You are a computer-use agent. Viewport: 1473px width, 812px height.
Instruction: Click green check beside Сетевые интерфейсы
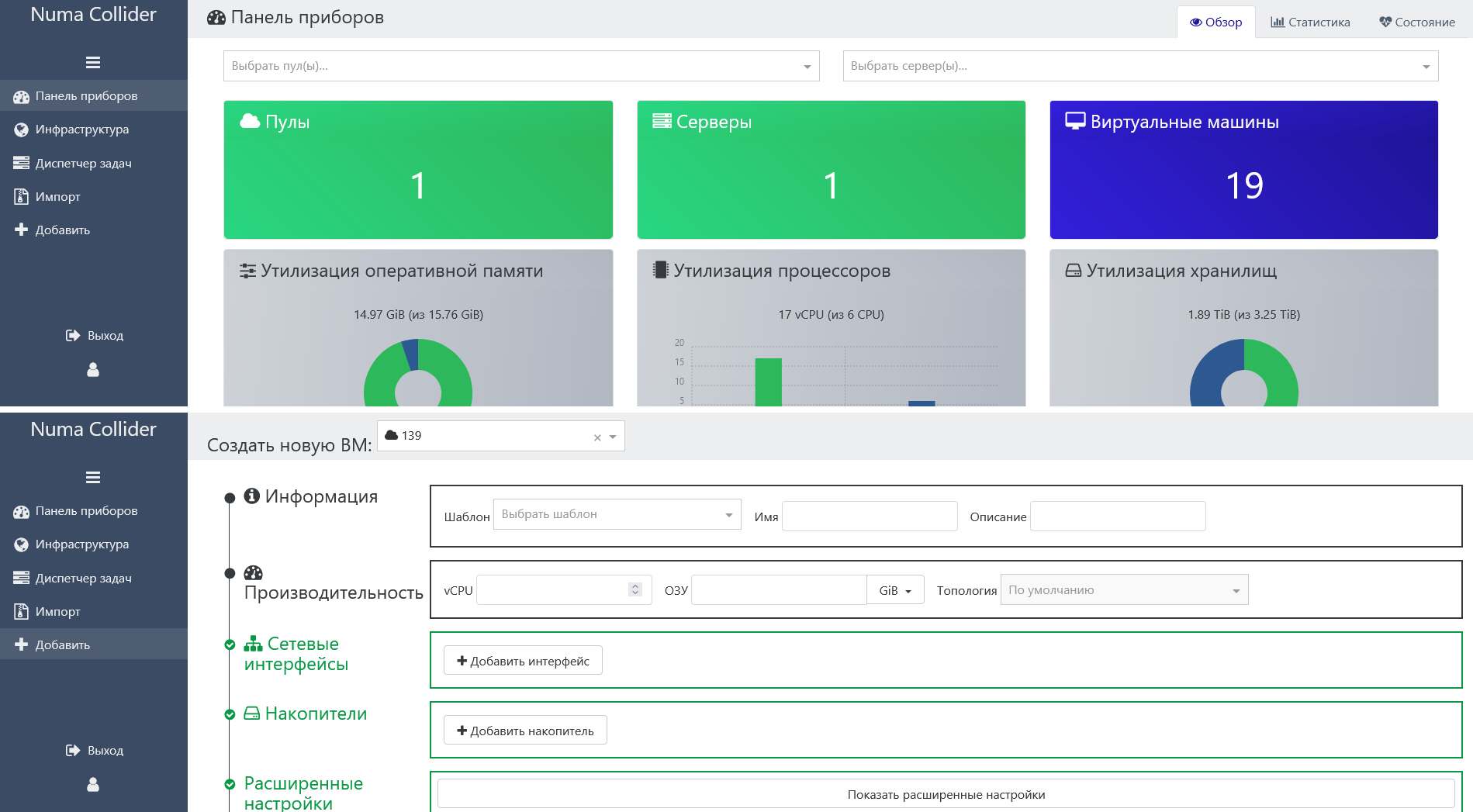[x=230, y=644]
